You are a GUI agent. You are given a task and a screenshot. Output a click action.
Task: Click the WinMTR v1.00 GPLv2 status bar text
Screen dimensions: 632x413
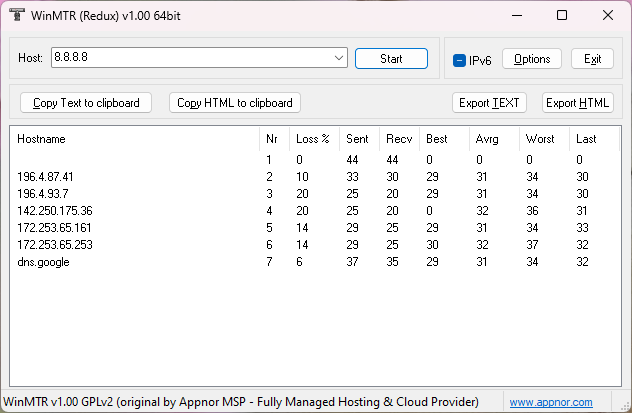click(241, 402)
